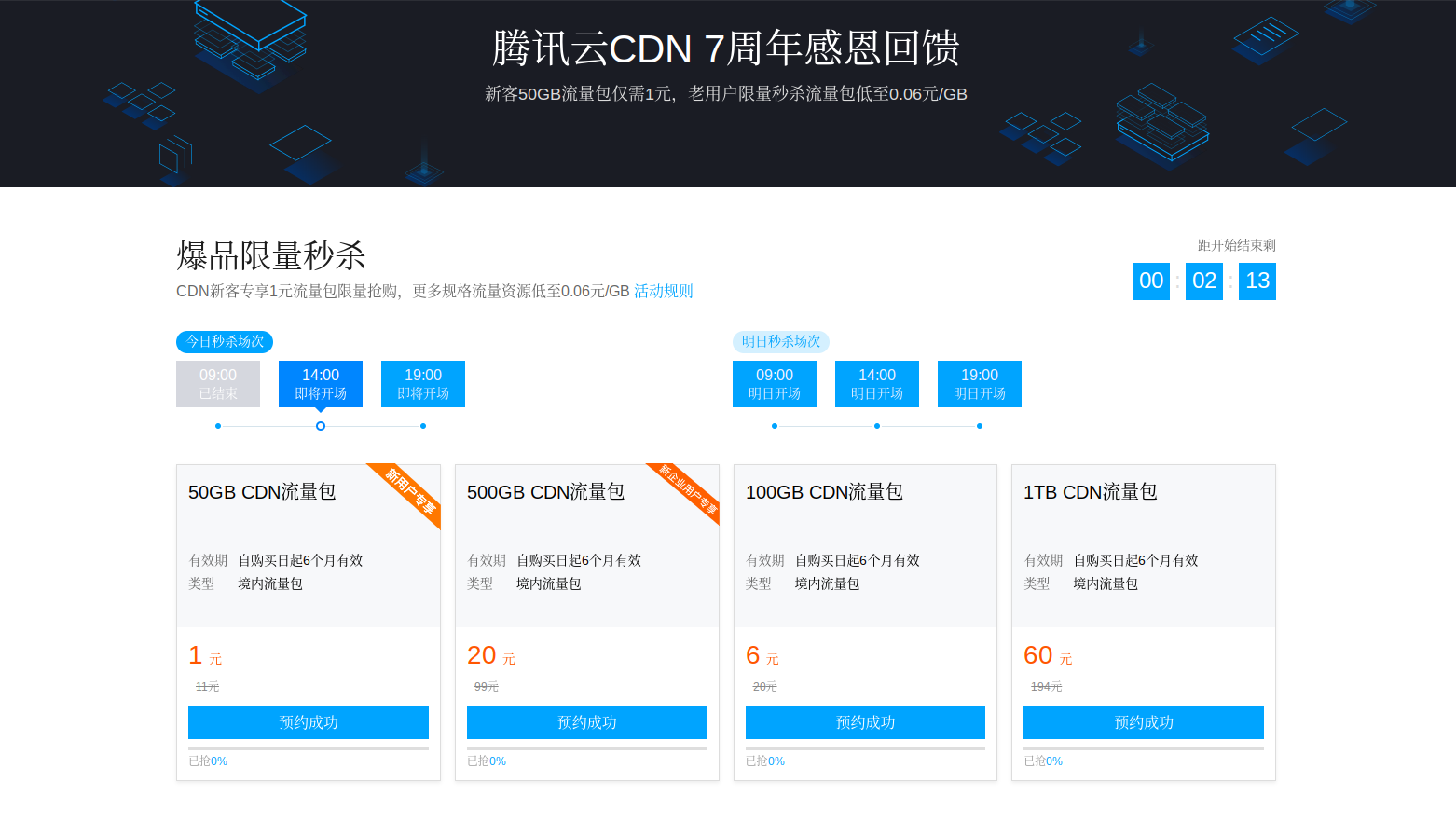Viewport: 1456px width, 823px height.
Task: Open the 活动规则 link
Action: 663,291
